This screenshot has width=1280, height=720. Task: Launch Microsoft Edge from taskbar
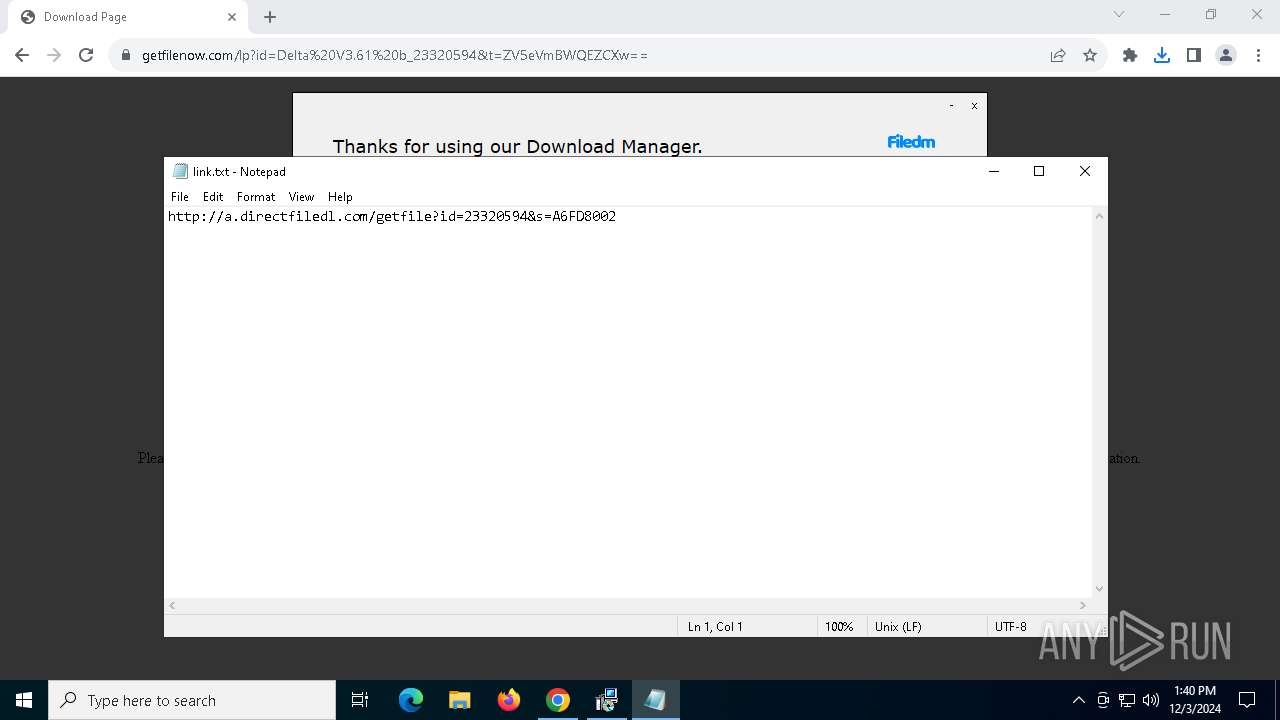tap(411, 700)
